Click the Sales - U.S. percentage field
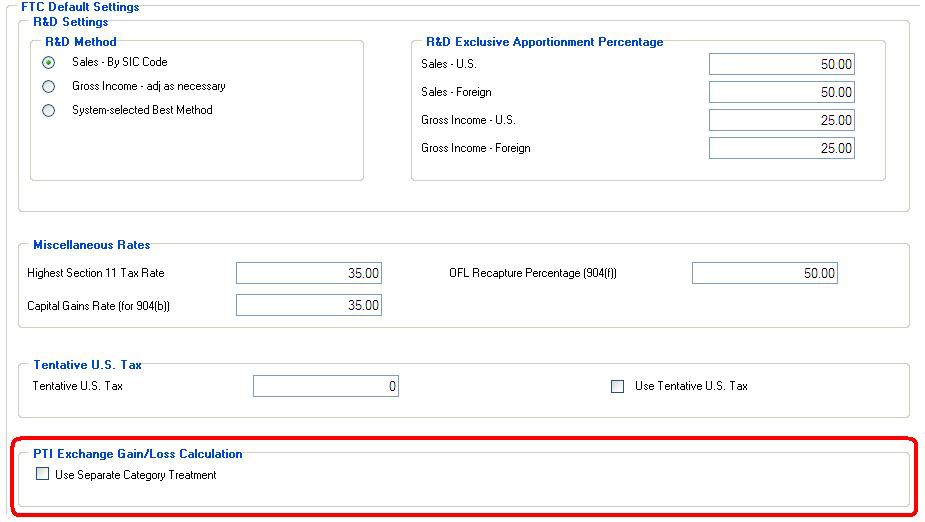Viewport: 925px width, 522px height. (x=781, y=64)
